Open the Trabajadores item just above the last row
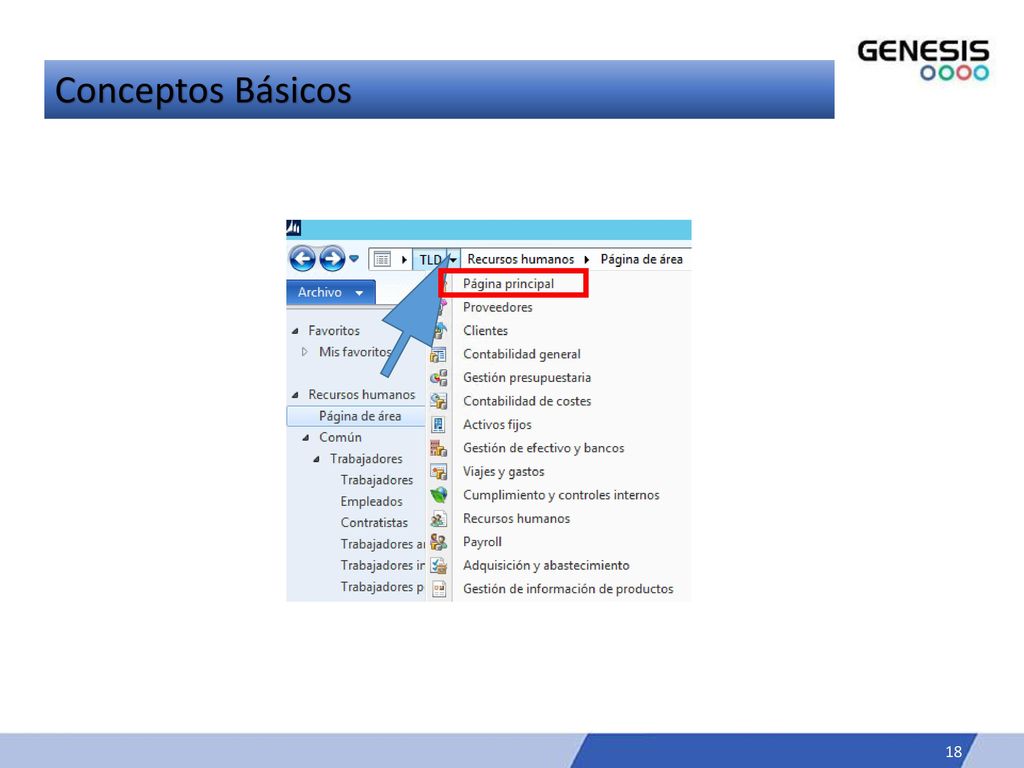The width and height of the screenshot is (1024, 768). (x=382, y=566)
